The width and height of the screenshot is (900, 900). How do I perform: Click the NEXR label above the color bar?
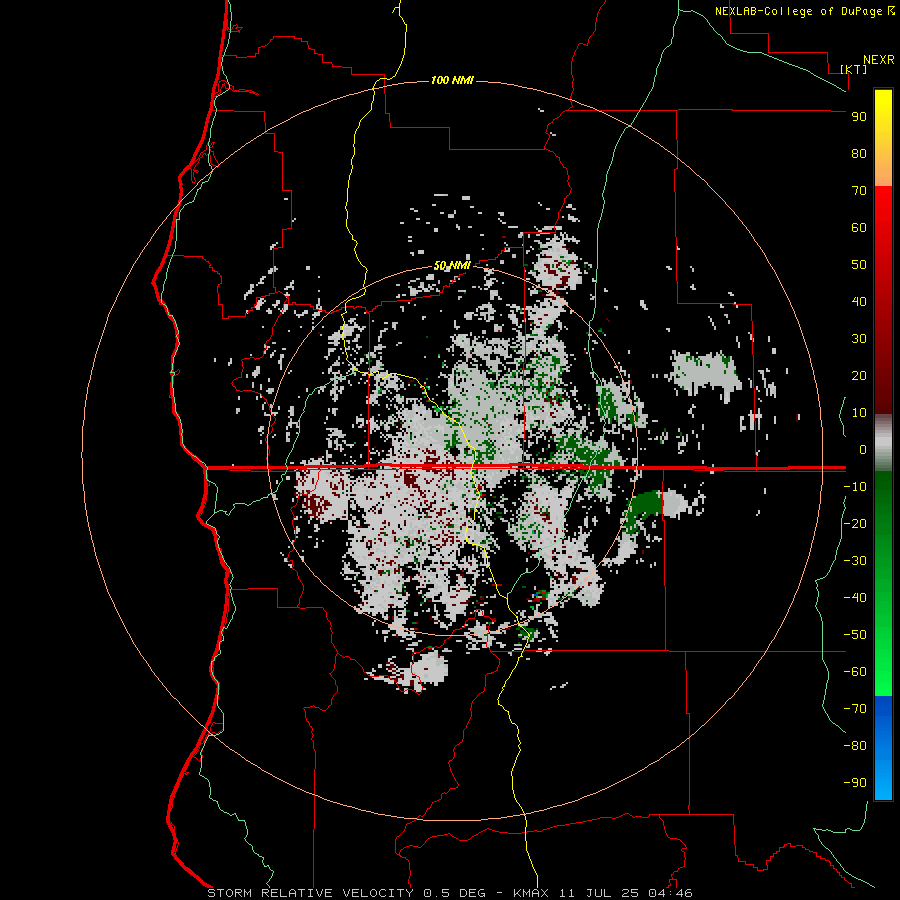click(879, 60)
